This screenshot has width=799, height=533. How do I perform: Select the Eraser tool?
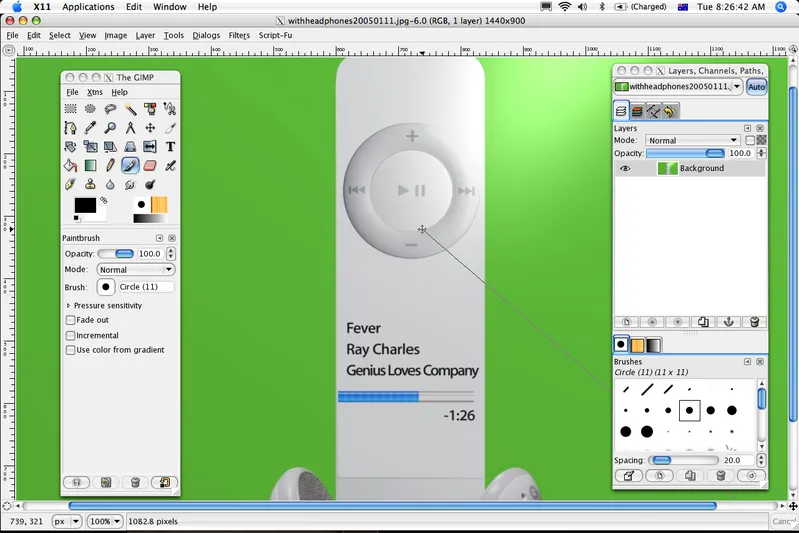150,166
